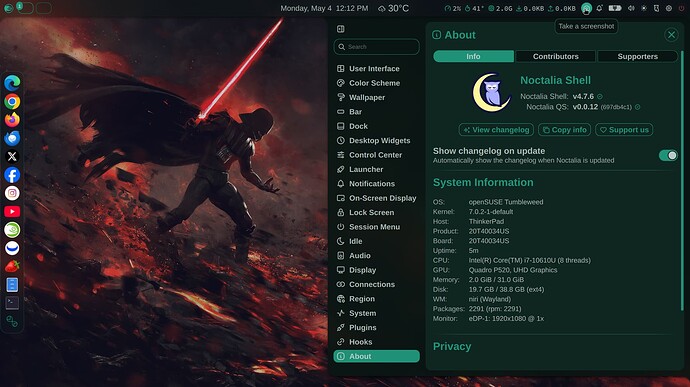Viewport: 690px width, 387px height.
Task: Click the volume icon in the top bar
Action: (631, 8)
